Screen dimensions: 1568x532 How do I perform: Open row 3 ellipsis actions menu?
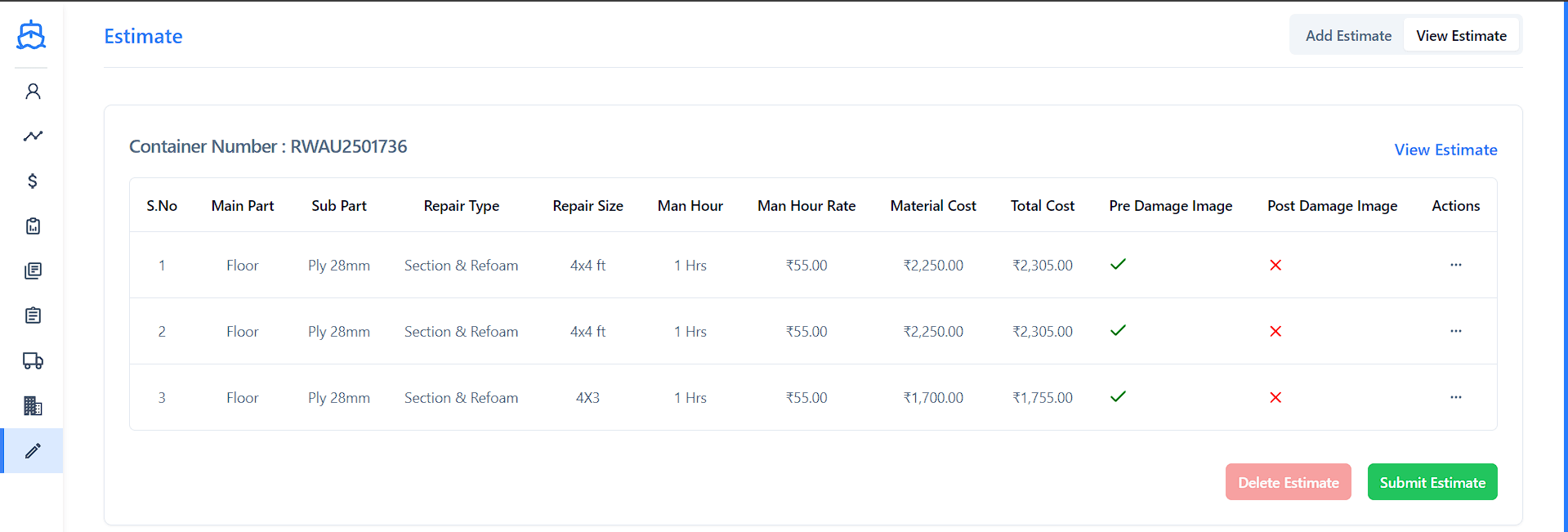tap(1455, 397)
